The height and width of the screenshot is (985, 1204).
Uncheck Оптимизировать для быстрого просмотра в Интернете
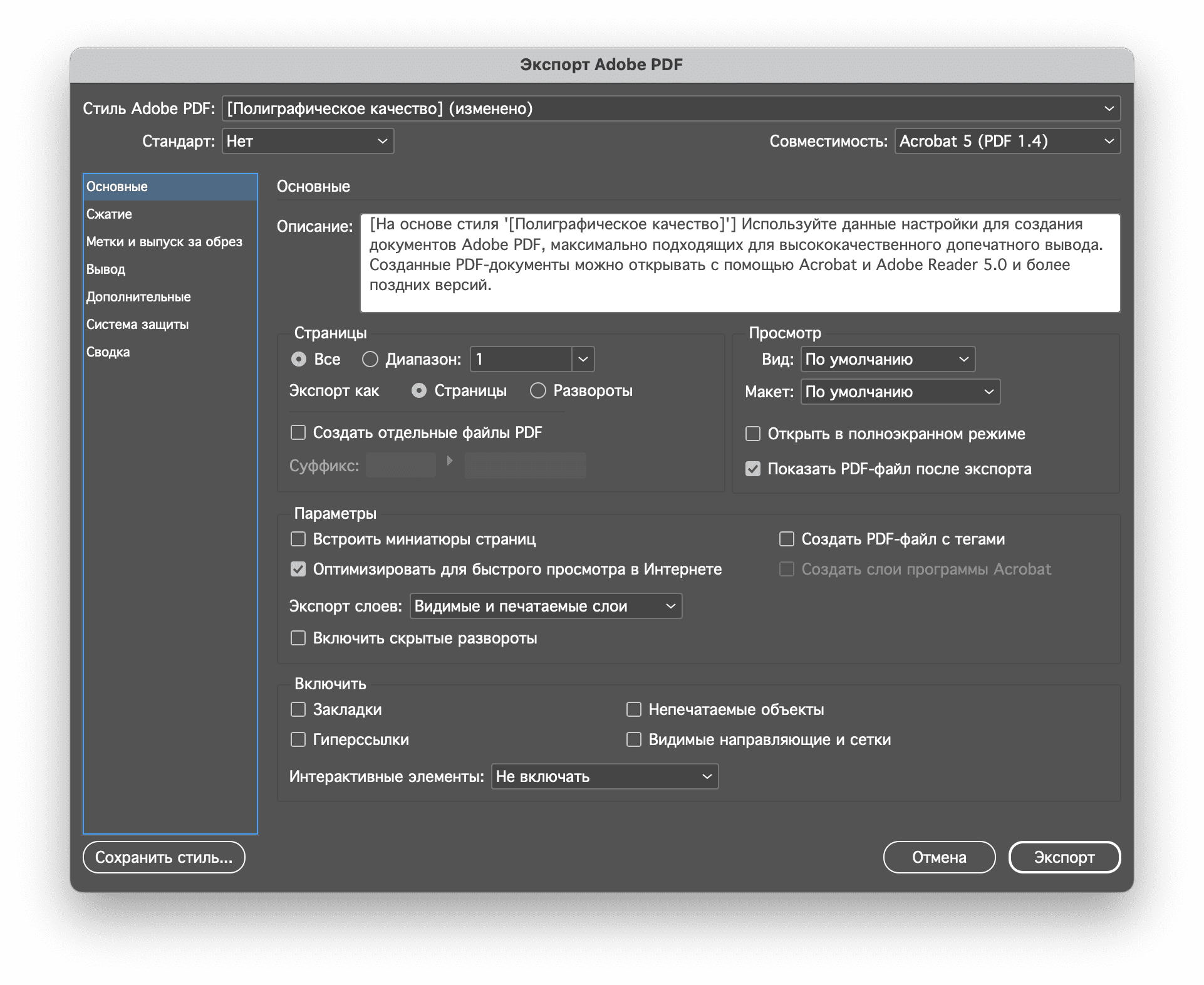[x=298, y=569]
